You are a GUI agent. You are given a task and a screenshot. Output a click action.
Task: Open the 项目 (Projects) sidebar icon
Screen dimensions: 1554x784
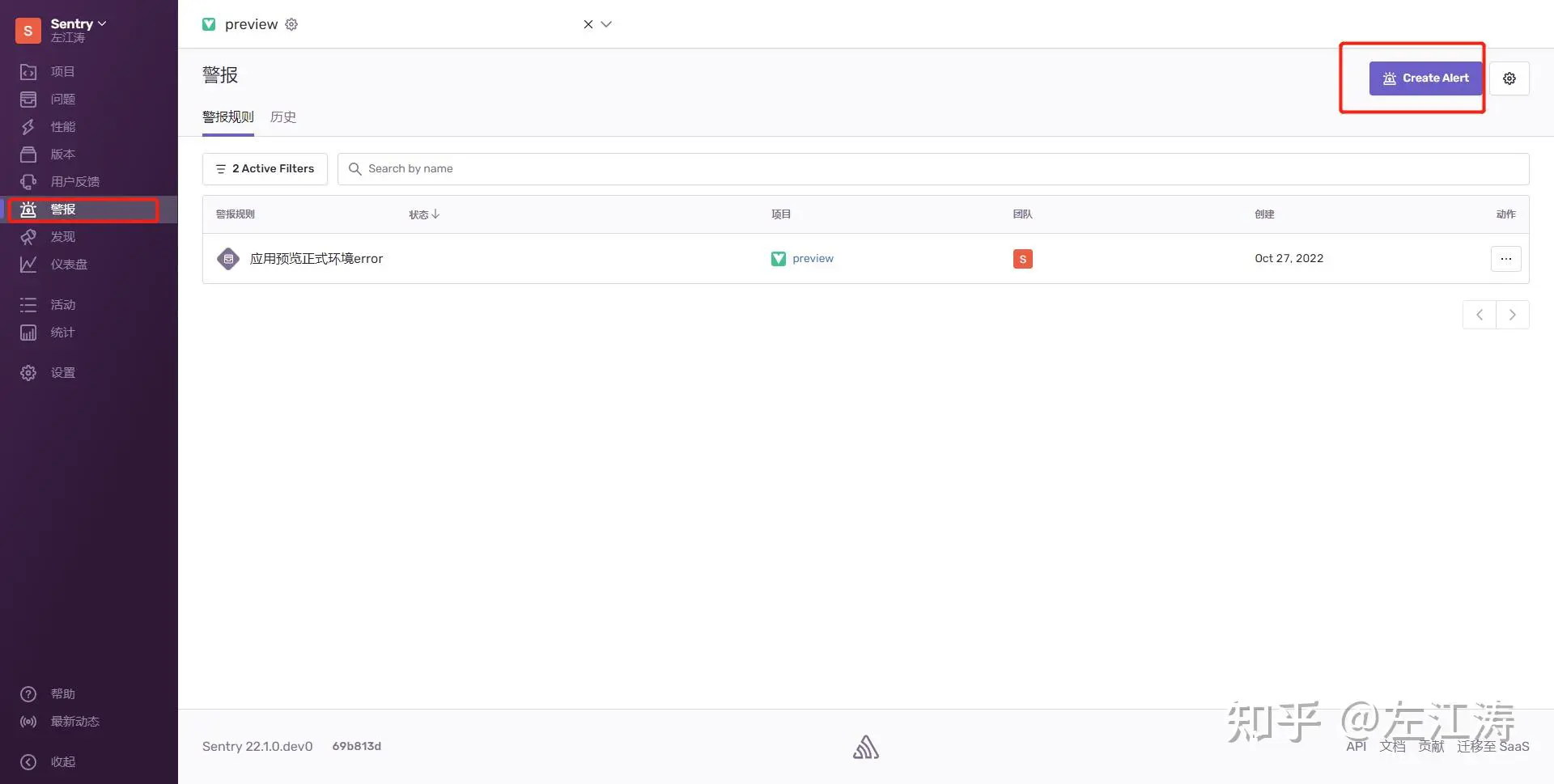click(28, 72)
